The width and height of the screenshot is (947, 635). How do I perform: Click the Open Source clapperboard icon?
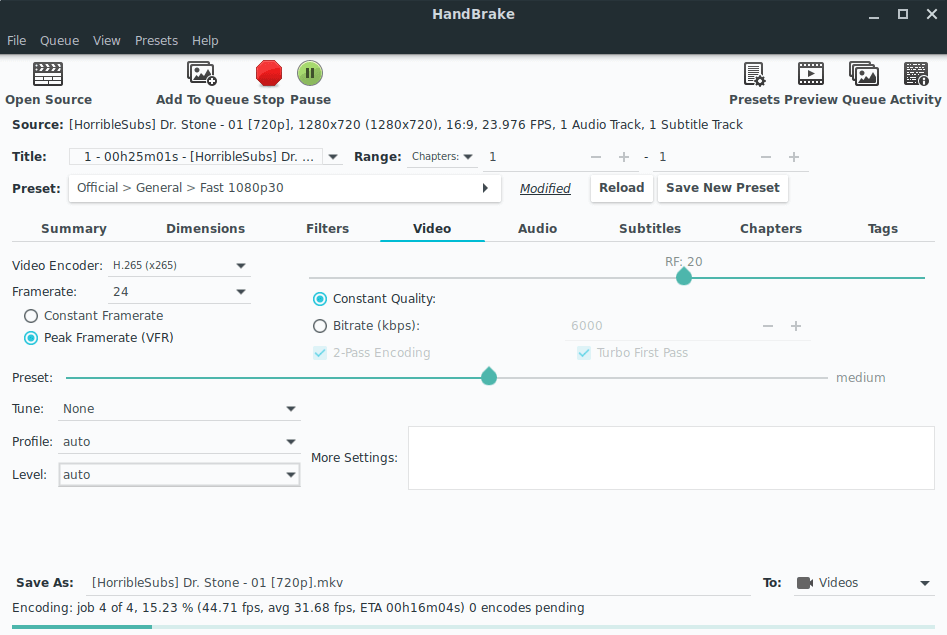coord(48,74)
